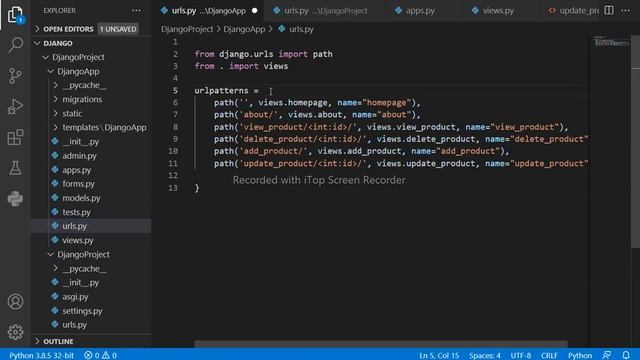
Task: Split the editor to the right
Action: pos(609,11)
